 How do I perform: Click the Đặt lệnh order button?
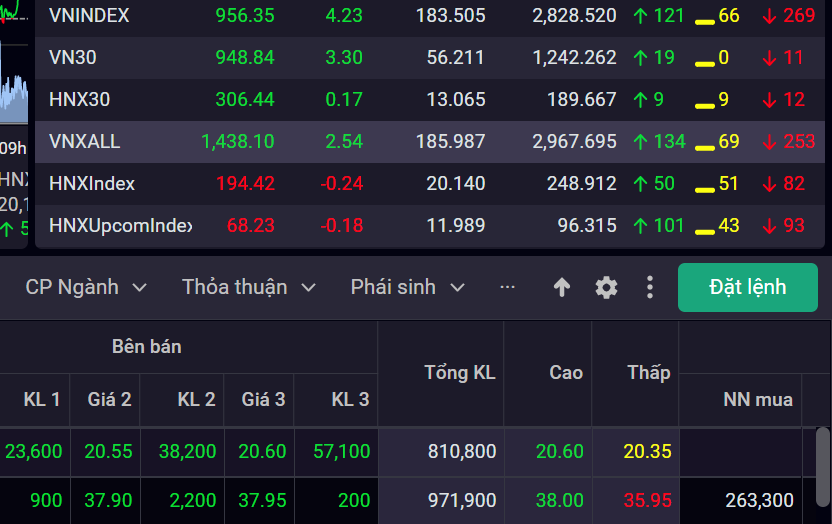coord(748,287)
